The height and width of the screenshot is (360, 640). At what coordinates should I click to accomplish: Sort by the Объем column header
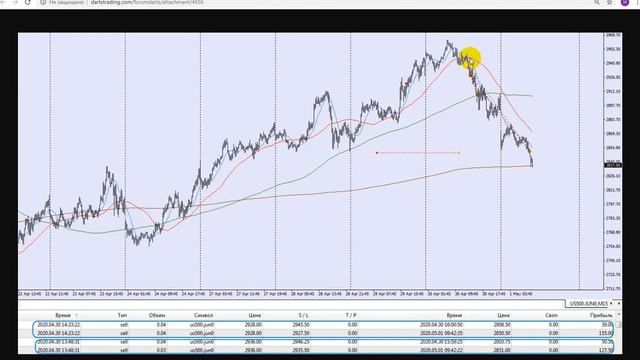click(x=157, y=315)
